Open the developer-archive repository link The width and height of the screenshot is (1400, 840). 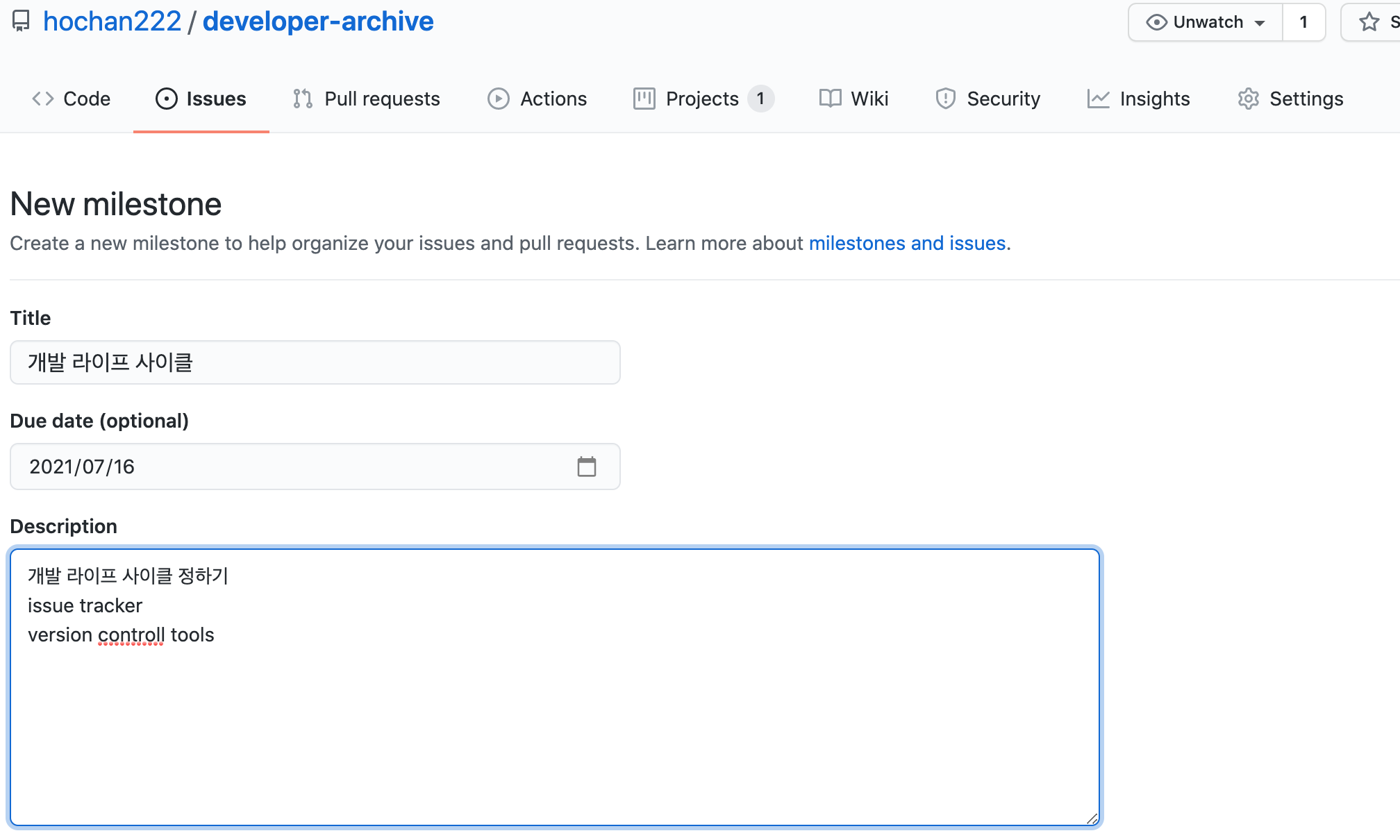(x=318, y=22)
